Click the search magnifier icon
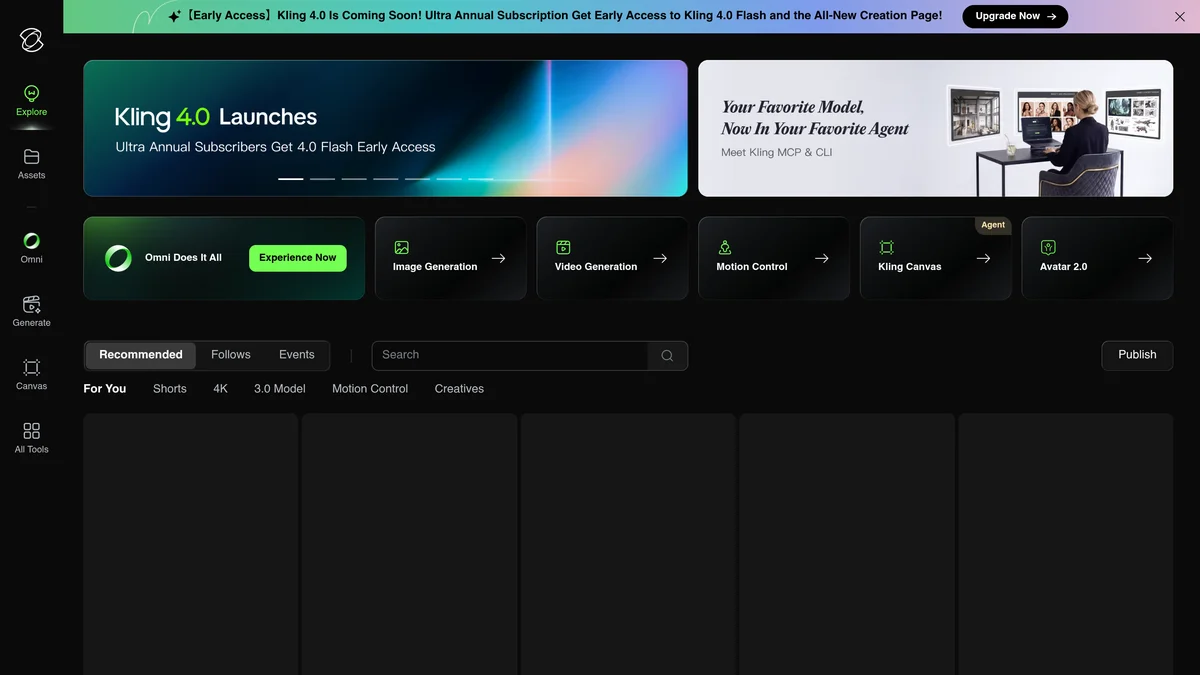The image size is (1200, 675). point(667,355)
